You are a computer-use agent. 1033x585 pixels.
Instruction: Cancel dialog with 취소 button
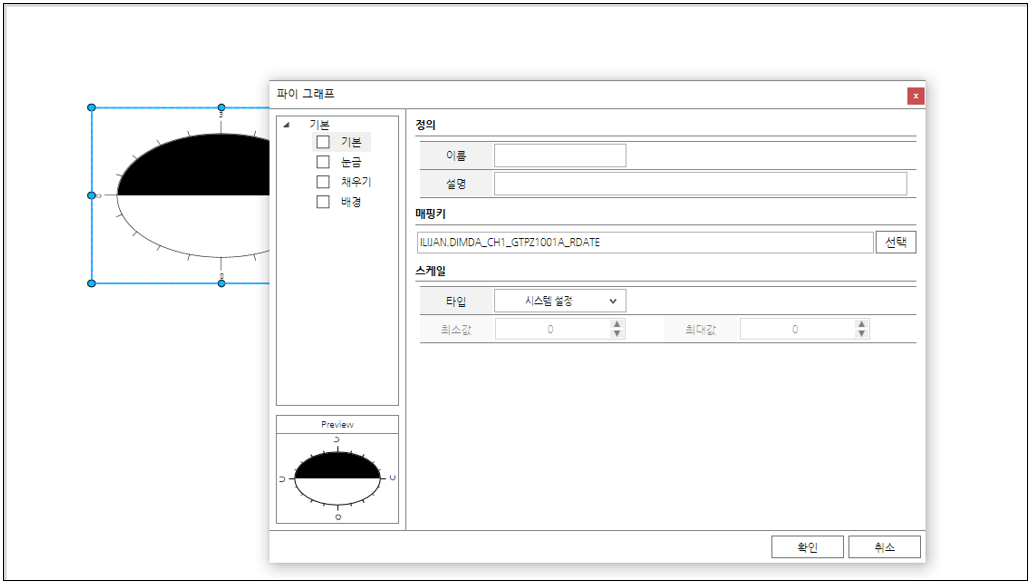coord(884,547)
